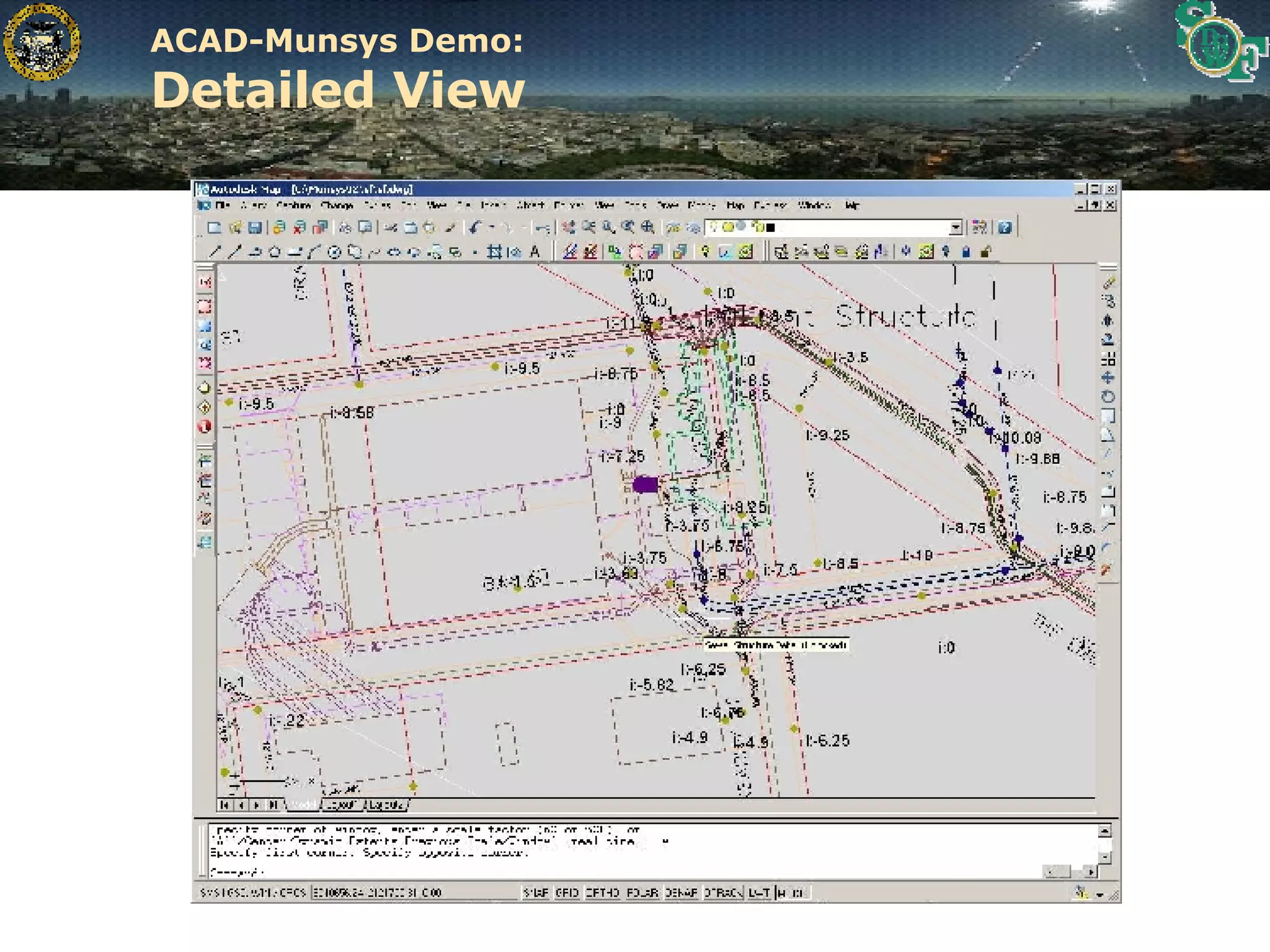Toggle MODEL space button in status bar
Viewport: 1270px width, 952px height.
click(793, 892)
